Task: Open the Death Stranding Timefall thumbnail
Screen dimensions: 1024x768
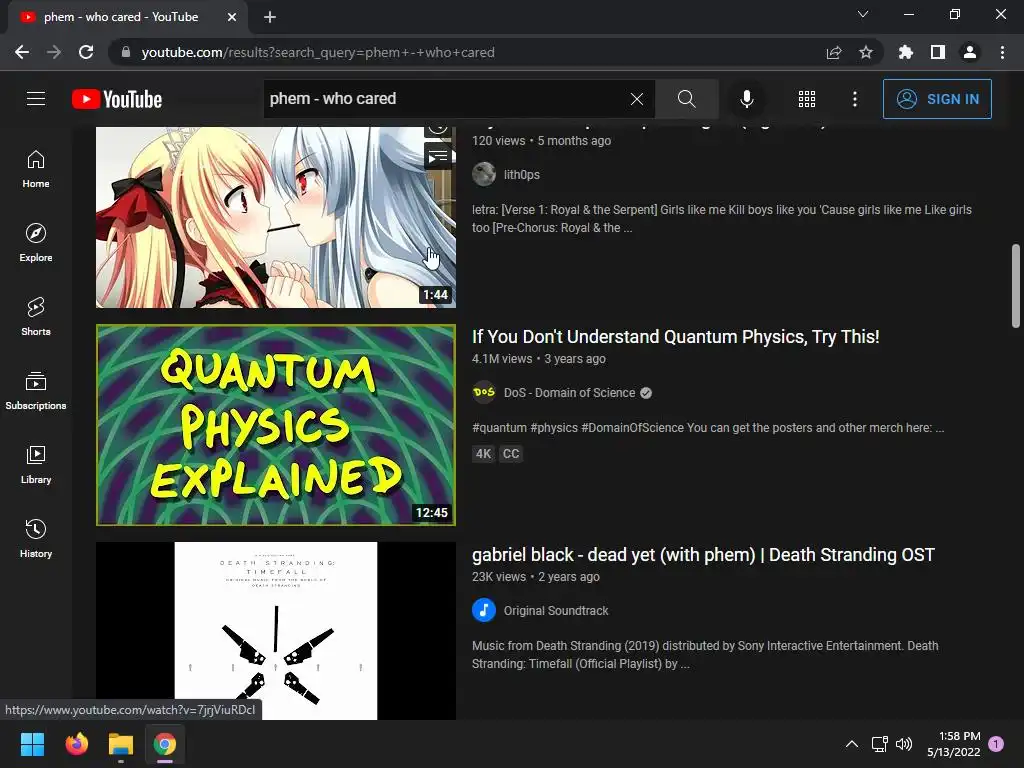Action: click(276, 630)
